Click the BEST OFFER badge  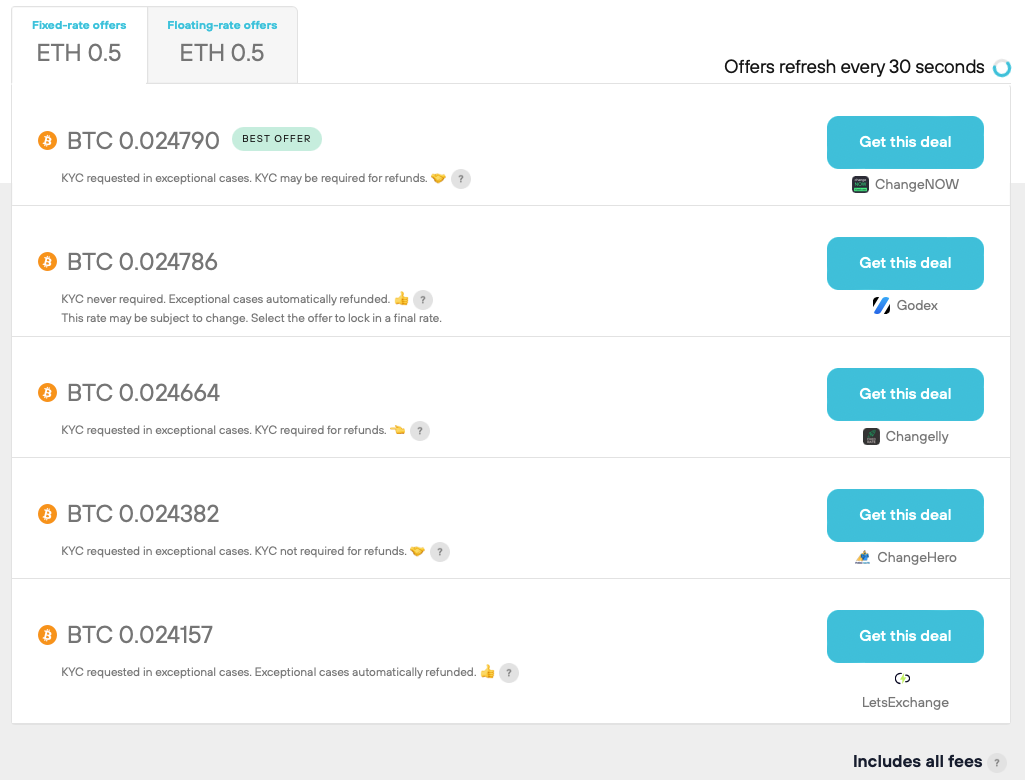tap(276, 139)
